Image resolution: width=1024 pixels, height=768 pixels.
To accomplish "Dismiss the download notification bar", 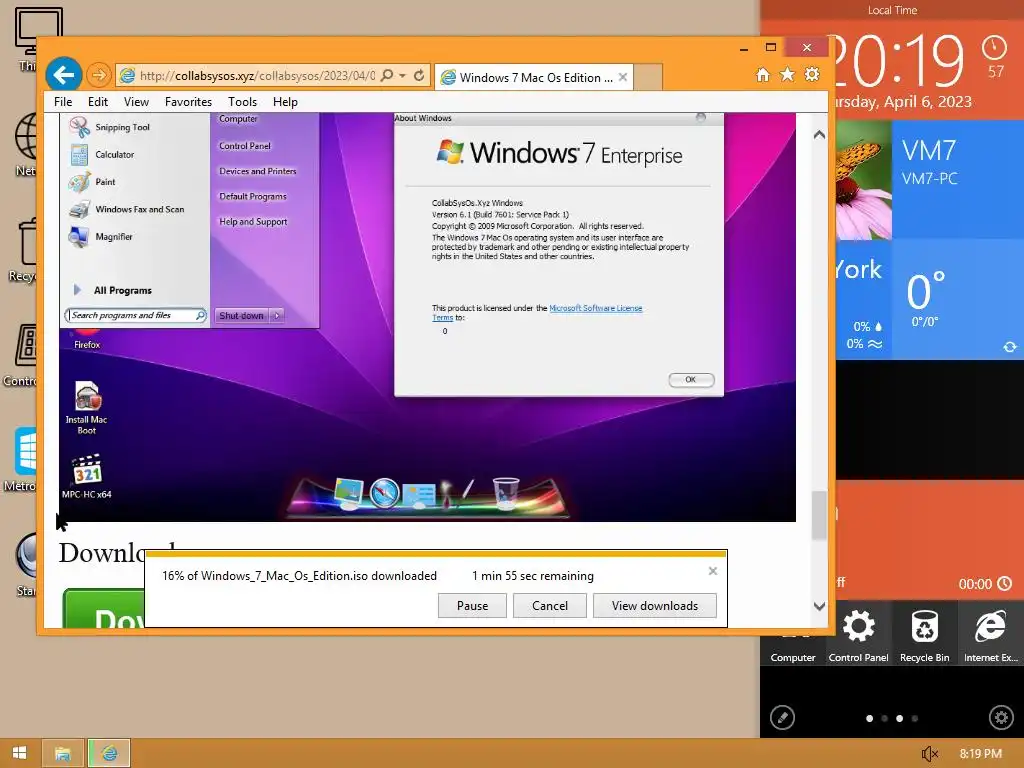I will click(712, 571).
